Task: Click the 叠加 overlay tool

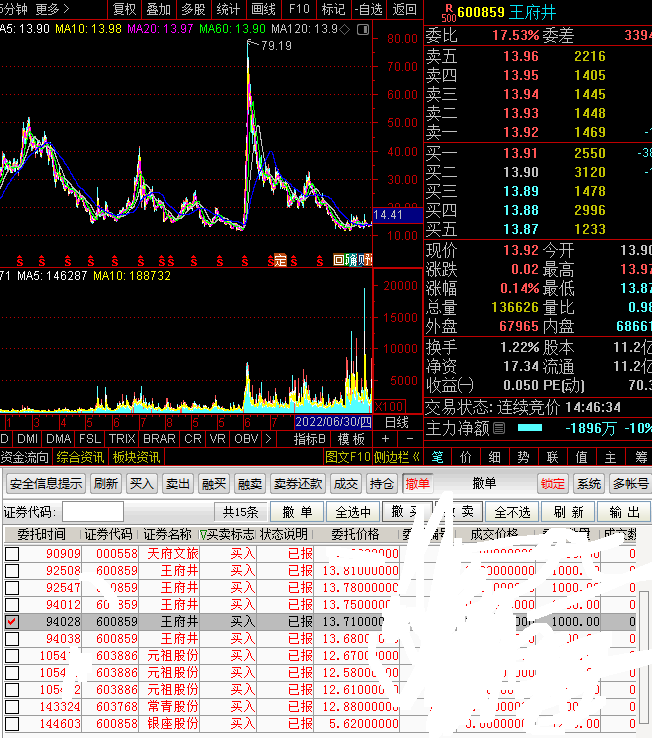Action: (x=159, y=9)
